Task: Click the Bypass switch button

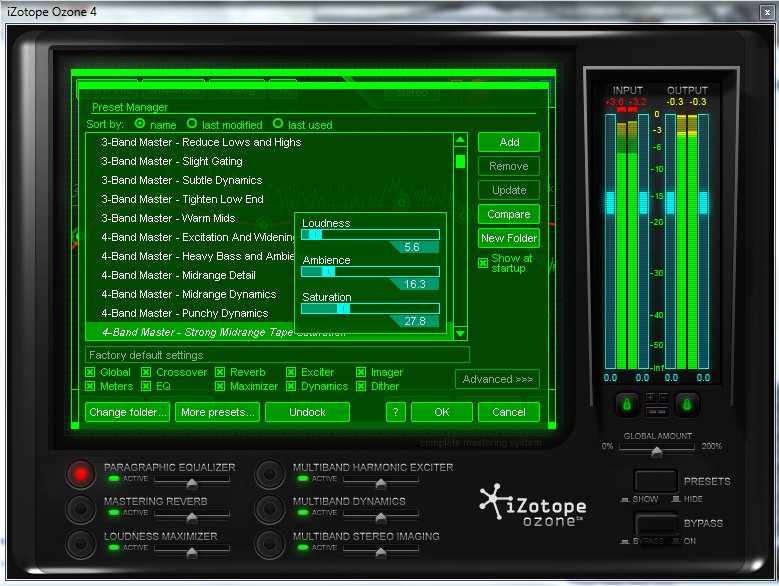Action: click(656, 523)
